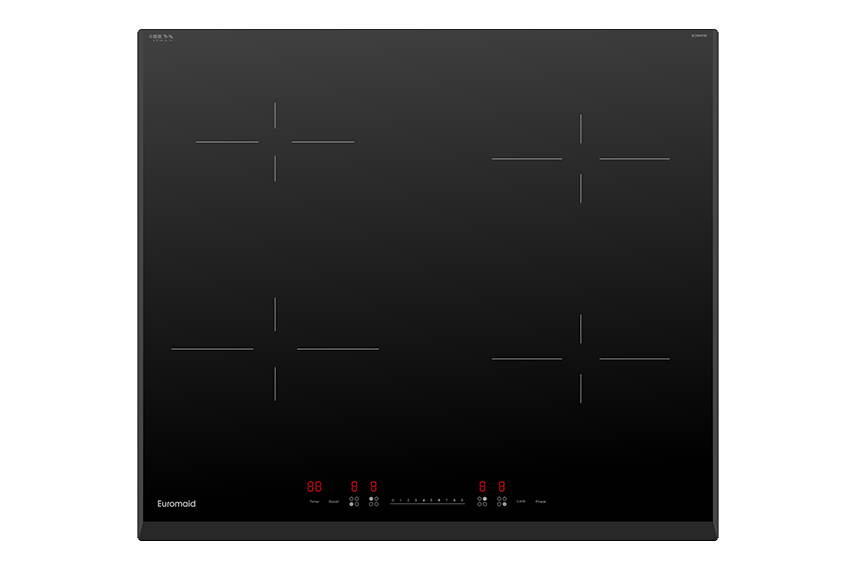The width and height of the screenshot is (856, 584).
Task: Tap the Lock touch key
Action: (521, 501)
